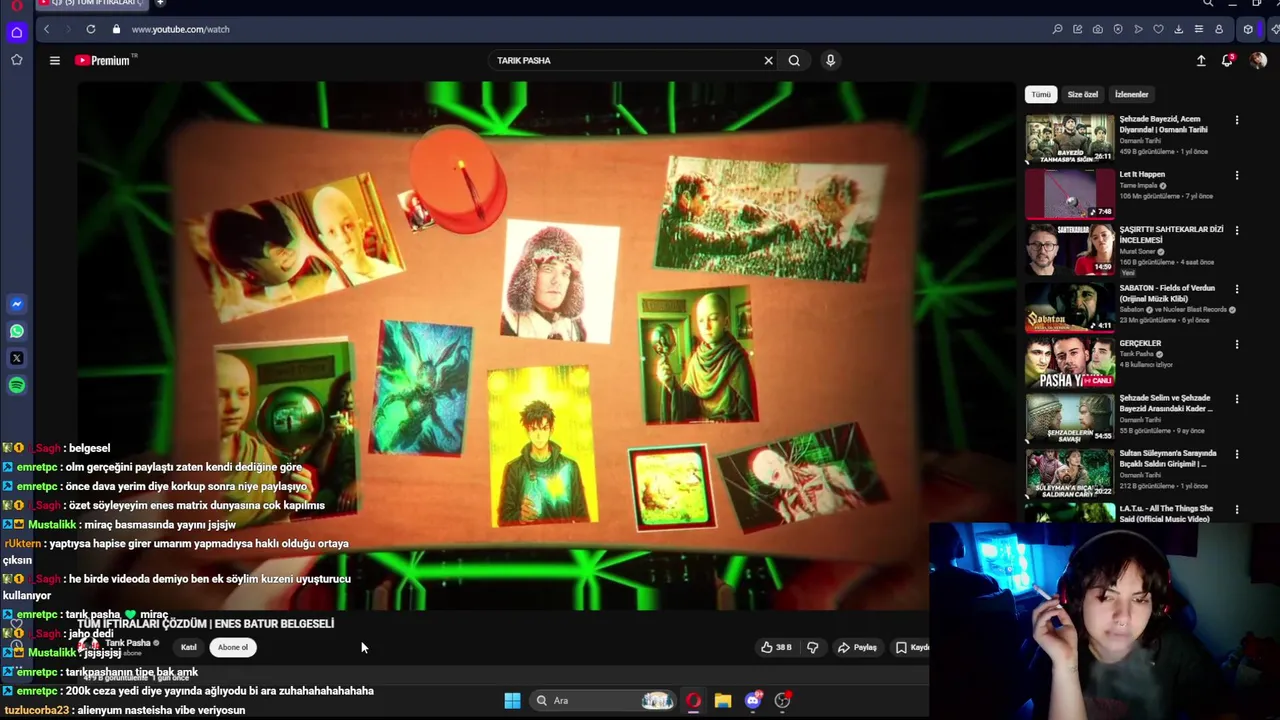Open Opera GX from the taskbar

(x=693, y=700)
